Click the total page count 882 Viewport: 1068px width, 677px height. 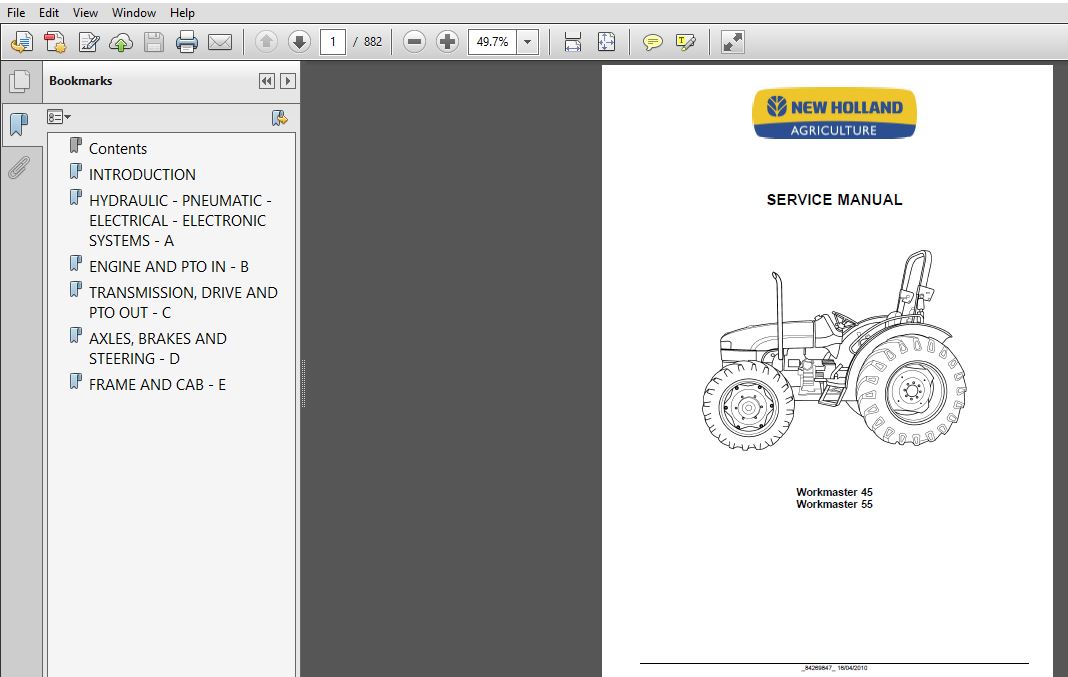pyautogui.click(x=373, y=42)
